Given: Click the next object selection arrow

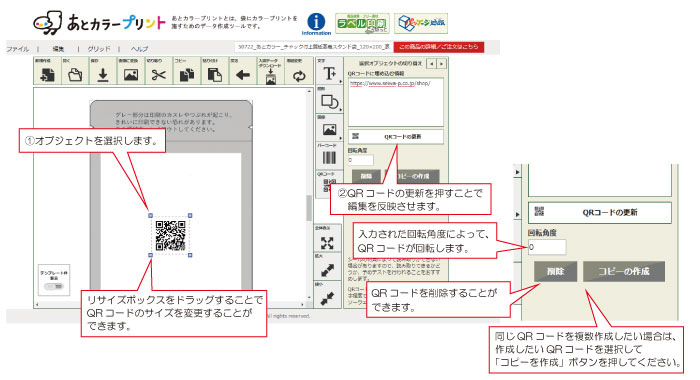Looking at the screenshot, I should tap(441, 64).
